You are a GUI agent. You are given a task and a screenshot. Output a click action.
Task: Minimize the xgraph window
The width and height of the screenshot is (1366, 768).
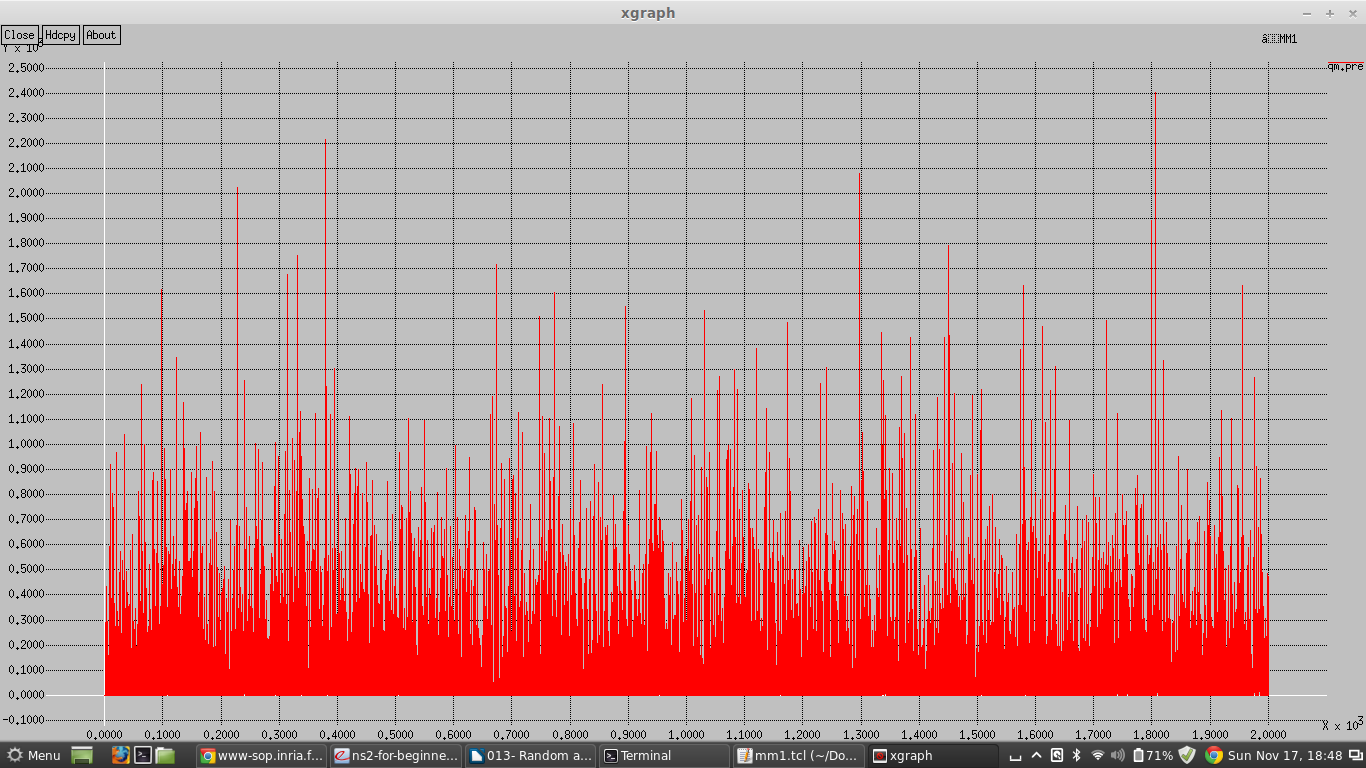point(1307,13)
